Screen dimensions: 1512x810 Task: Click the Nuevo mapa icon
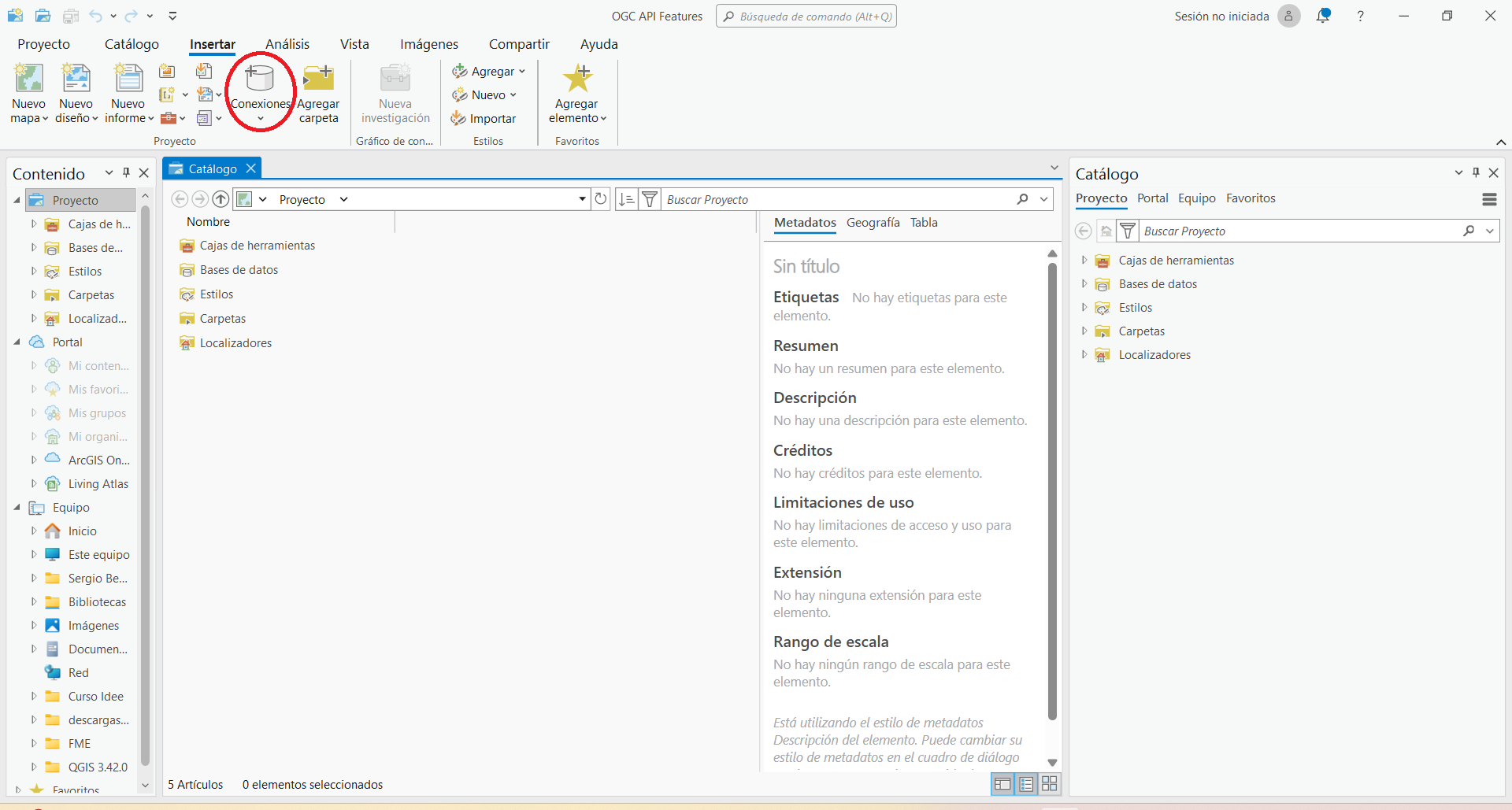[x=29, y=80]
